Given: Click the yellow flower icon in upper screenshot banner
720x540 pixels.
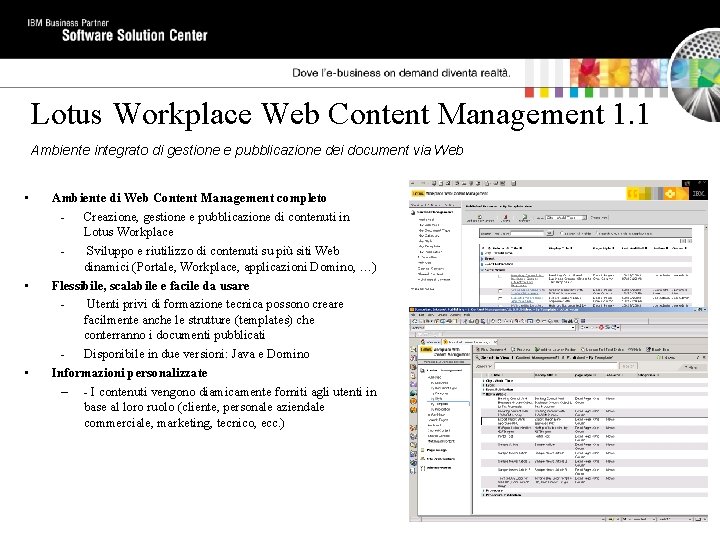Looking at the screenshot, I should coord(670,194).
